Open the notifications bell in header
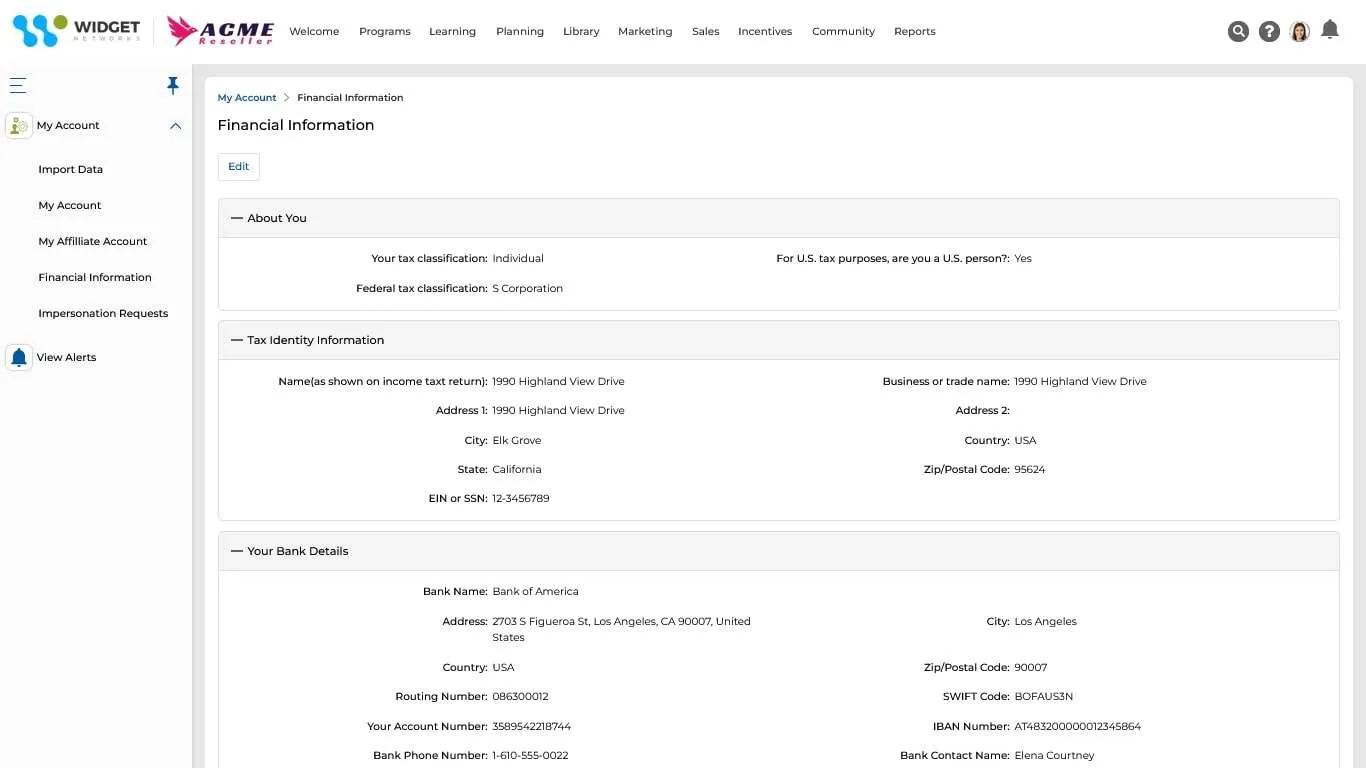Image resolution: width=1366 pixels, height=768 pixels. click(x=1330, y=30)
